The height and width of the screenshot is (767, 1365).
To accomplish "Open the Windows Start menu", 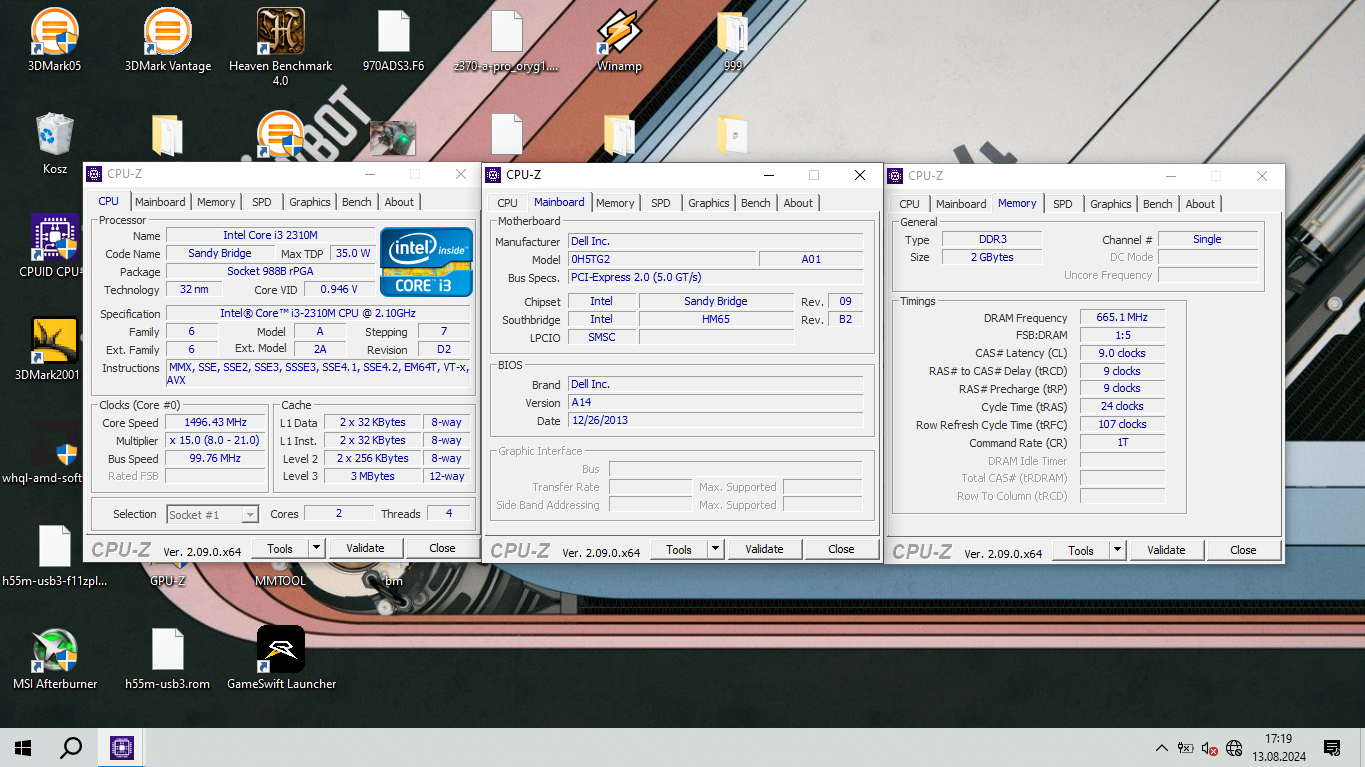I will click(23, 747).
